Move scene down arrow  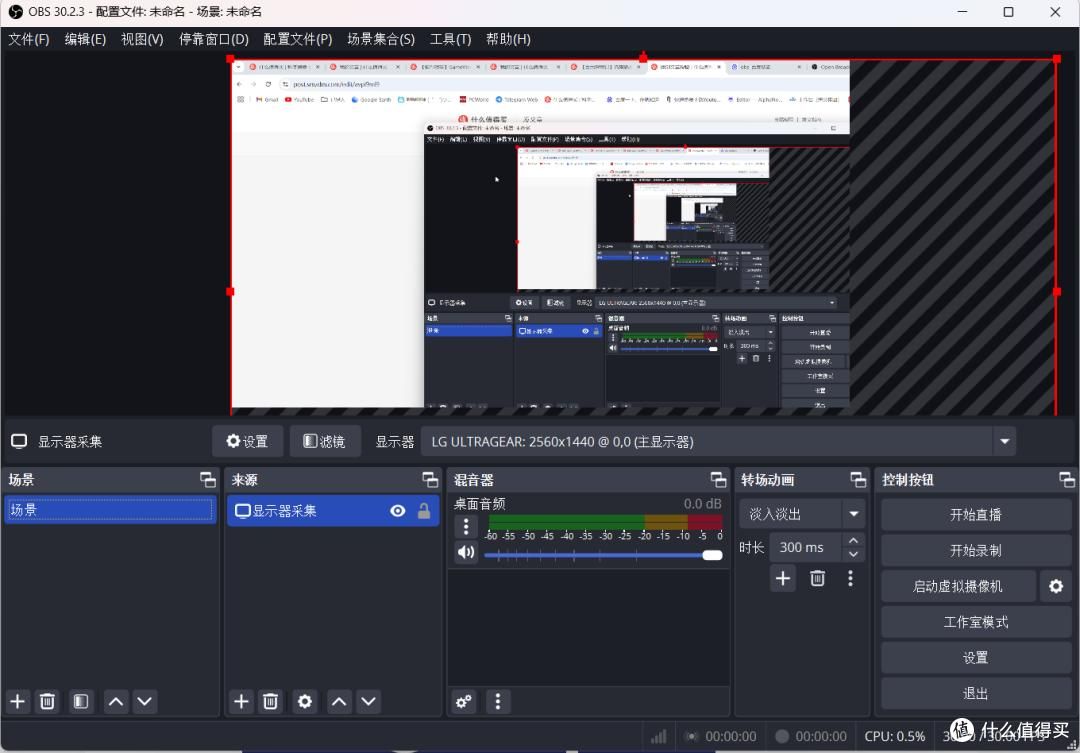(145, 701)
